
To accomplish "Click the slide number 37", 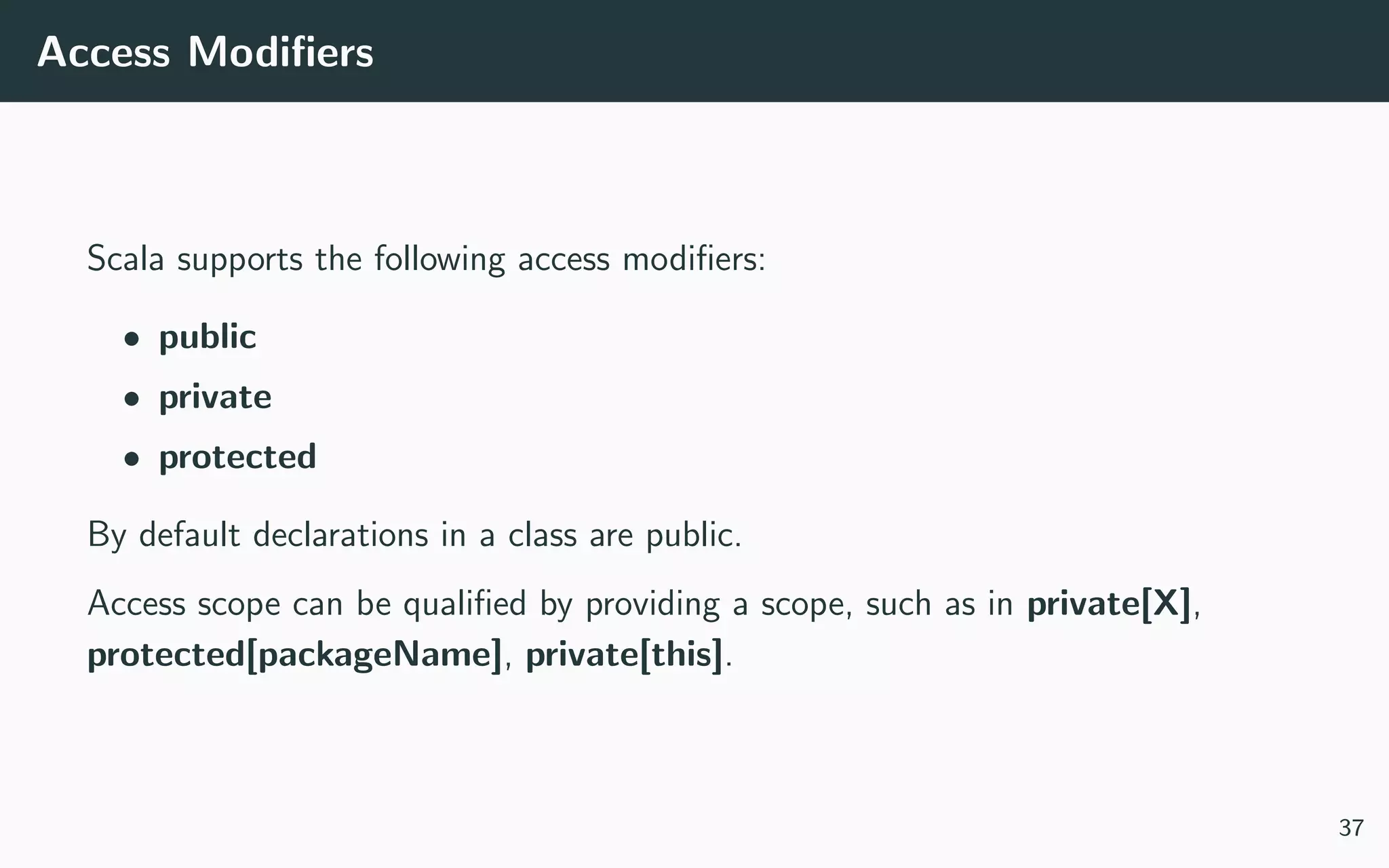I will 1351,828.
